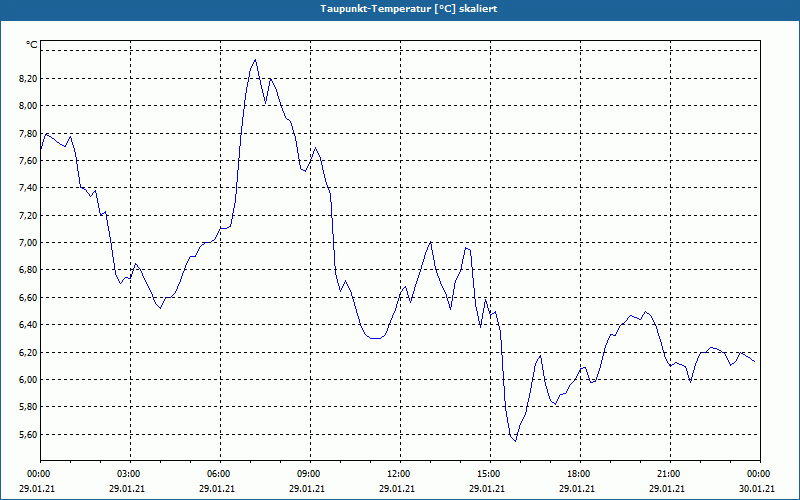Click the '03:00' time label
The height and width of the screenshot is (500, 800).
(130, 474)
